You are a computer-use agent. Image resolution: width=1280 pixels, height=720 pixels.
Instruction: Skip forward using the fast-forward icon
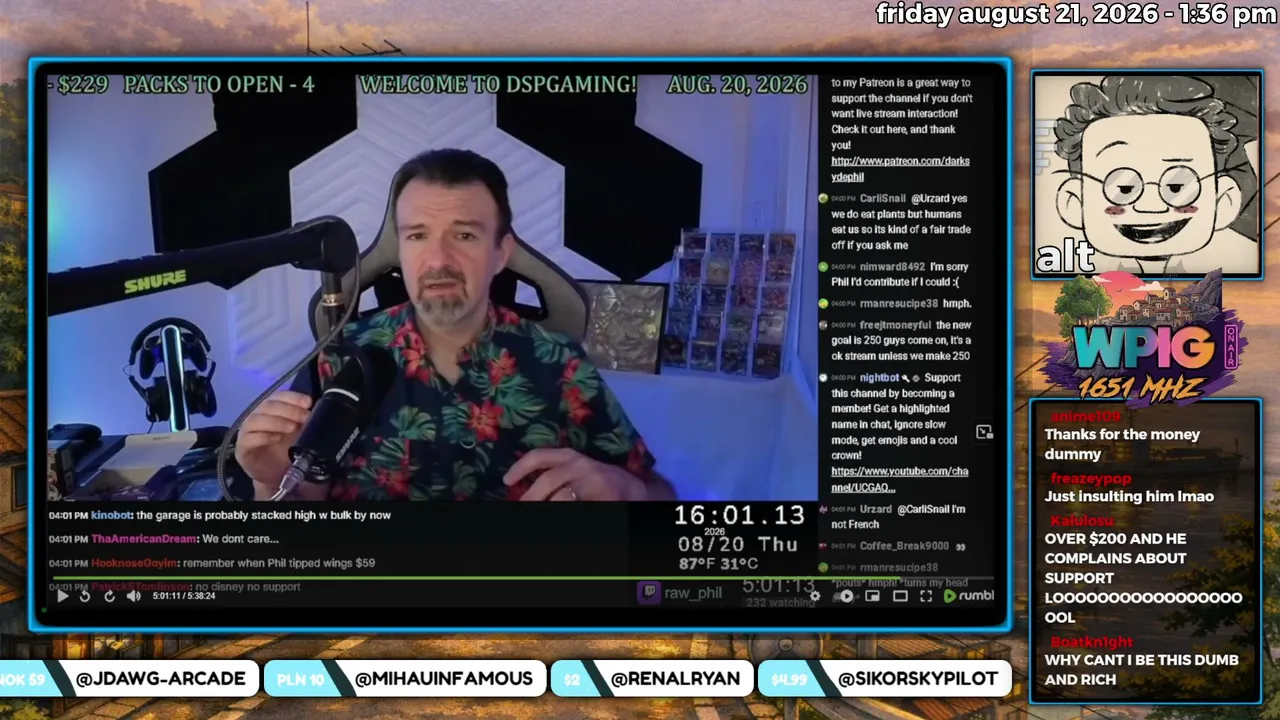pos(109,596)
